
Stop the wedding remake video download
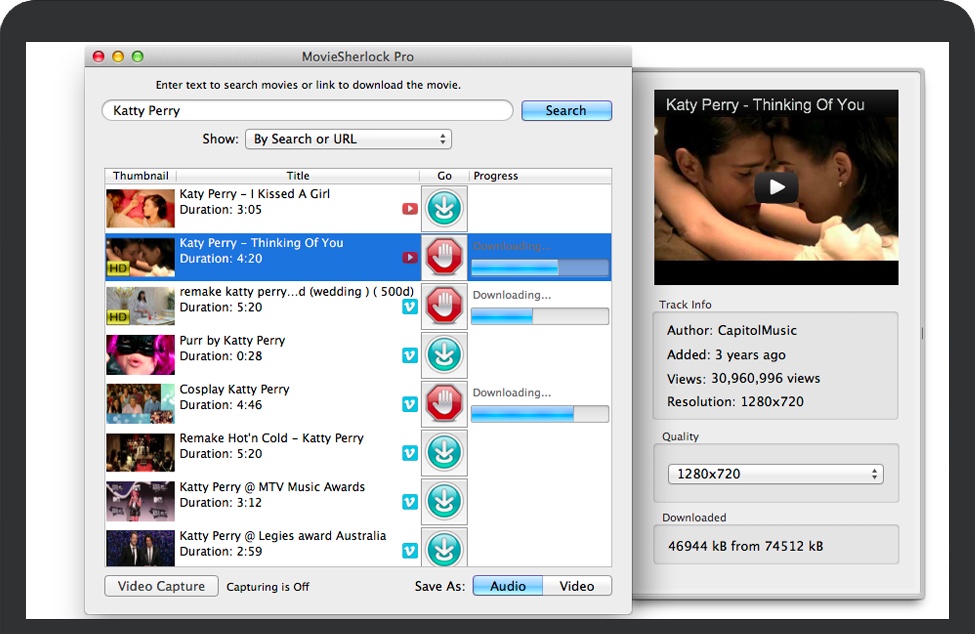(444, 306)
